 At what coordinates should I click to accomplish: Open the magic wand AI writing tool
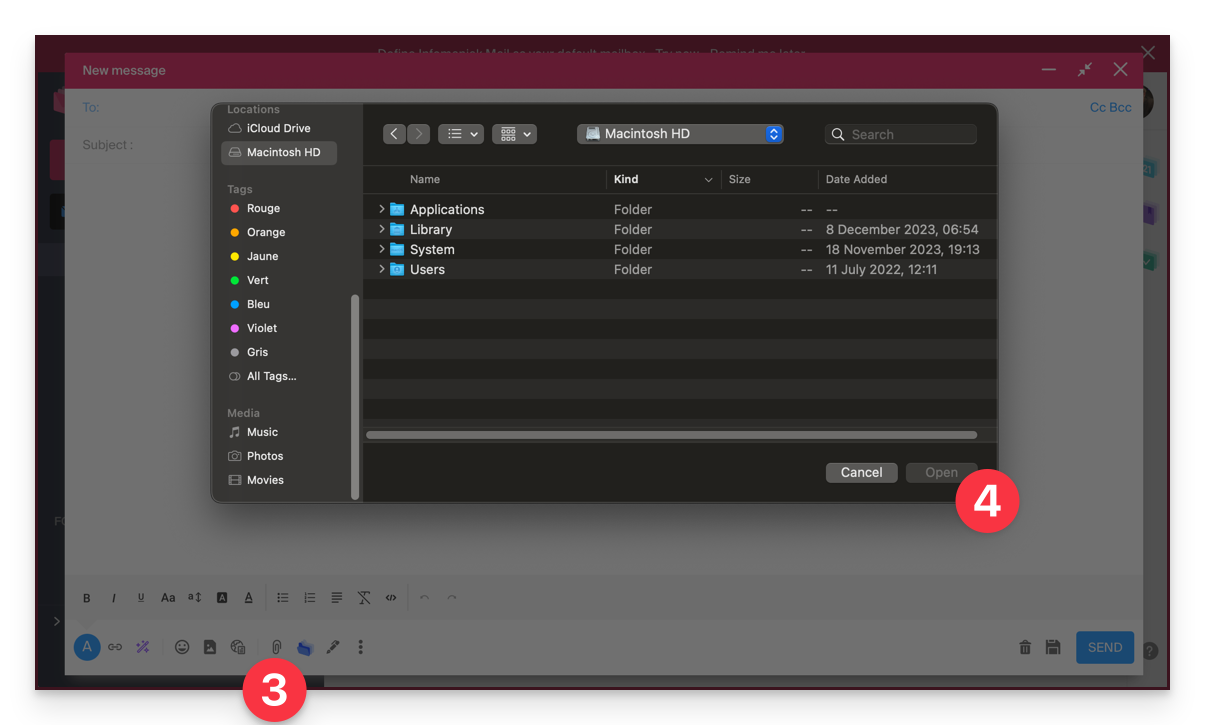(x=143, y=647)
